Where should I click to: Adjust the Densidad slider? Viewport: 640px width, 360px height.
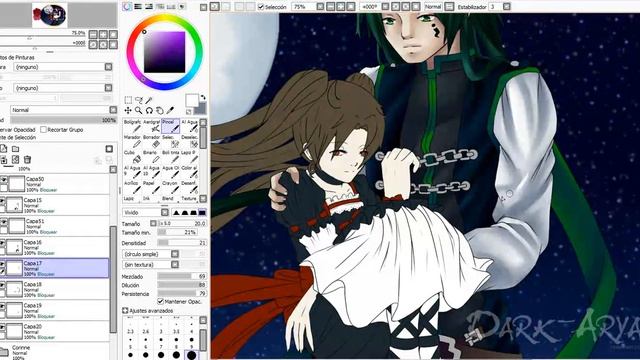click(182, 243)
